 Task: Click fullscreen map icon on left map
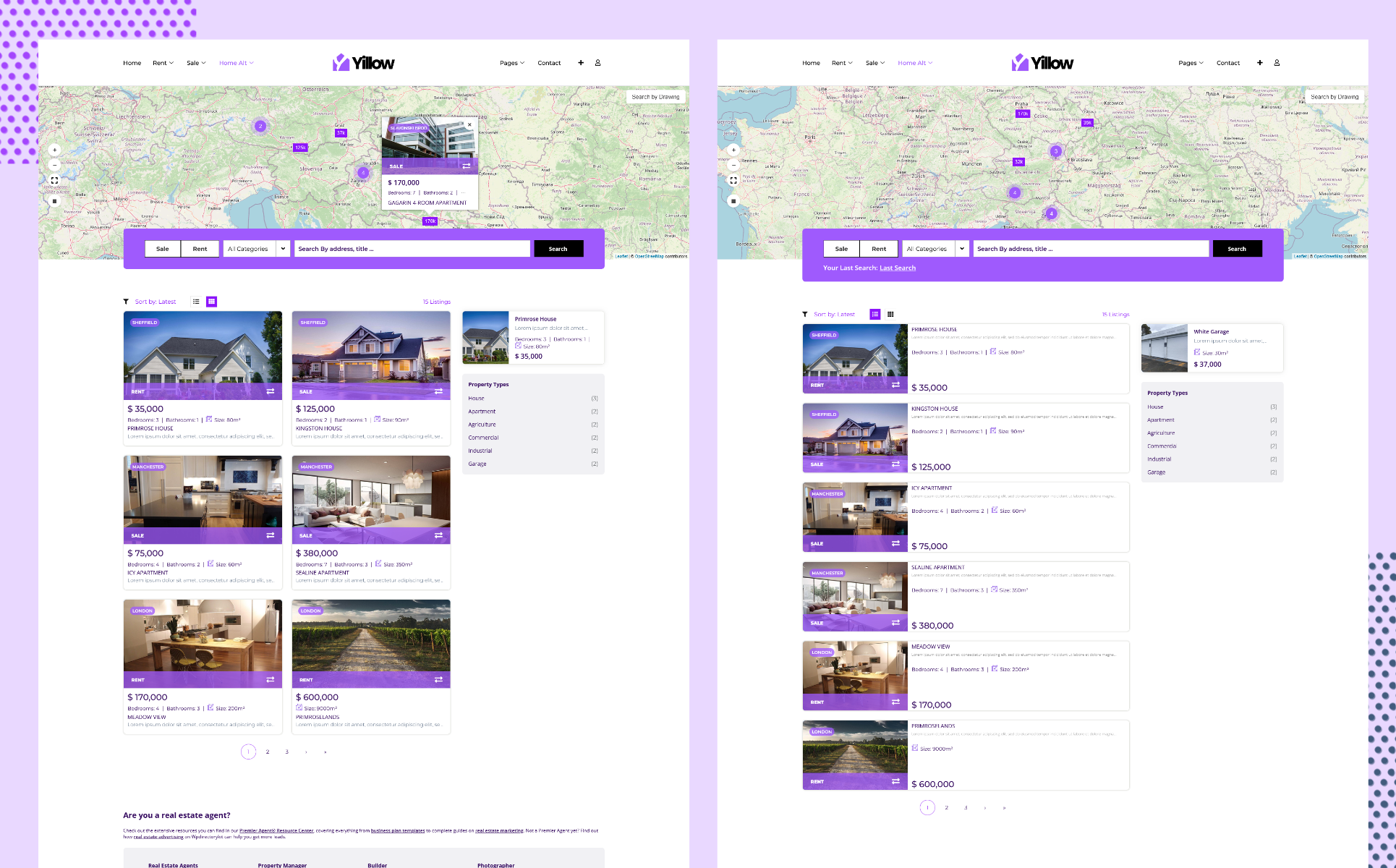coord(54,180)
